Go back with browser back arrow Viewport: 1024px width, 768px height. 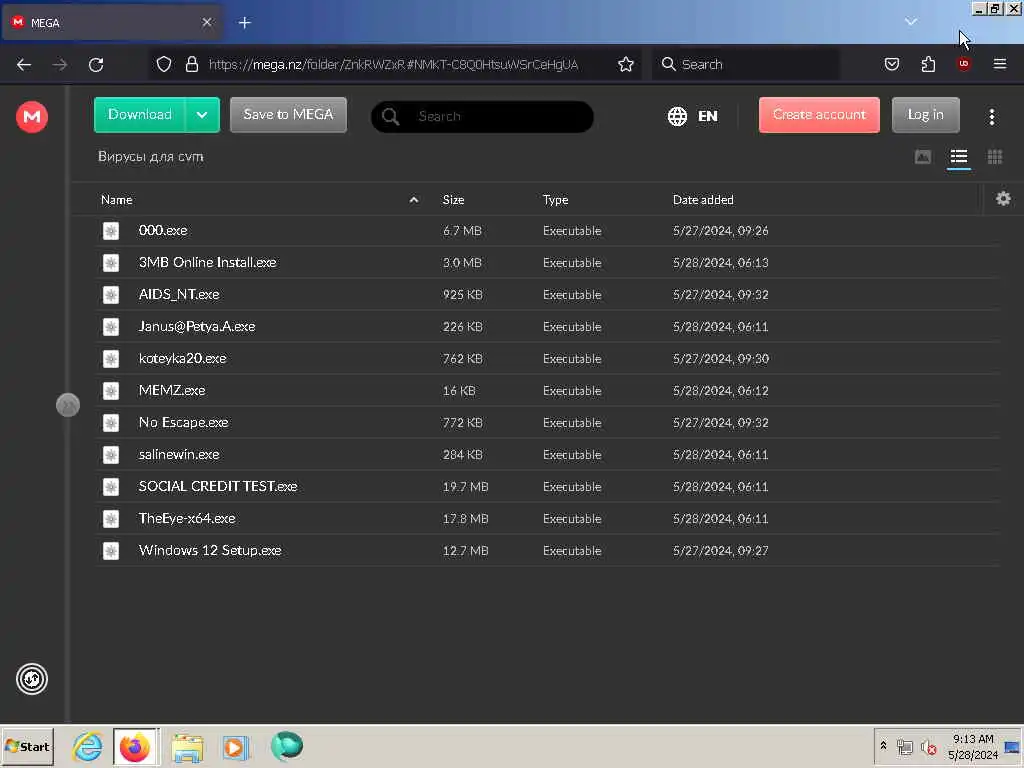[24, 65]
